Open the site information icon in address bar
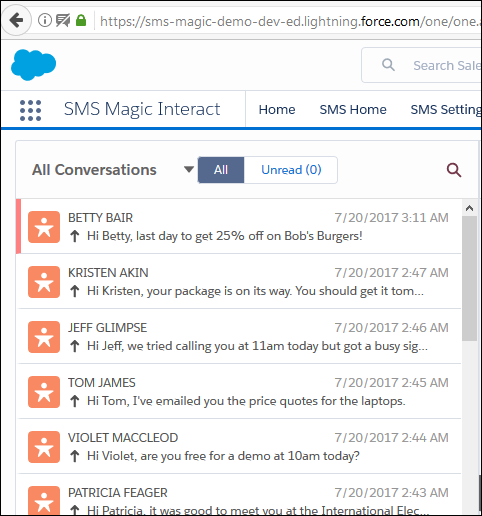This screenshot has width=482, height=516. 45,21
